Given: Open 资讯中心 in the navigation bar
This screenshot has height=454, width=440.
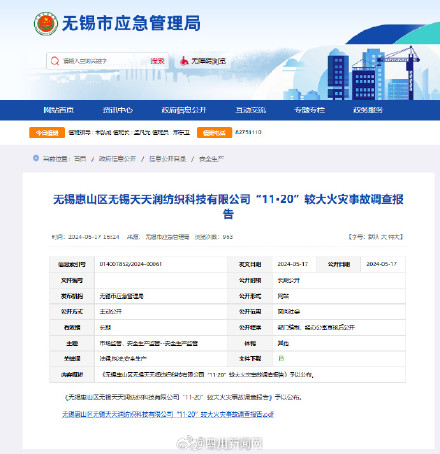Looking at the screenshot, I should tap(118, 110).
